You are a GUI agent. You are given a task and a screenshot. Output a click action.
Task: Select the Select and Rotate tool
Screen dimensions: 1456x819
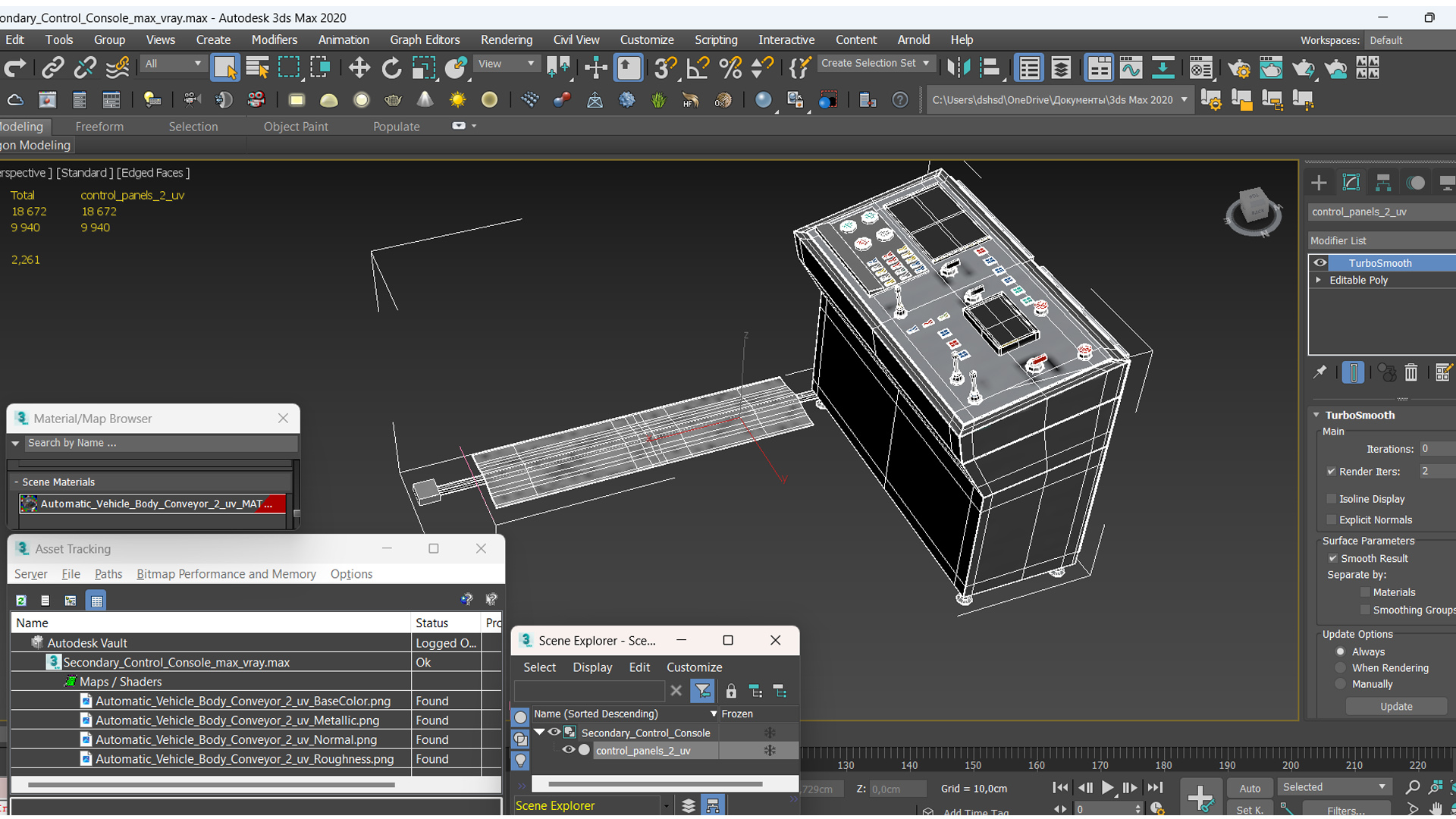pos(391,68)
